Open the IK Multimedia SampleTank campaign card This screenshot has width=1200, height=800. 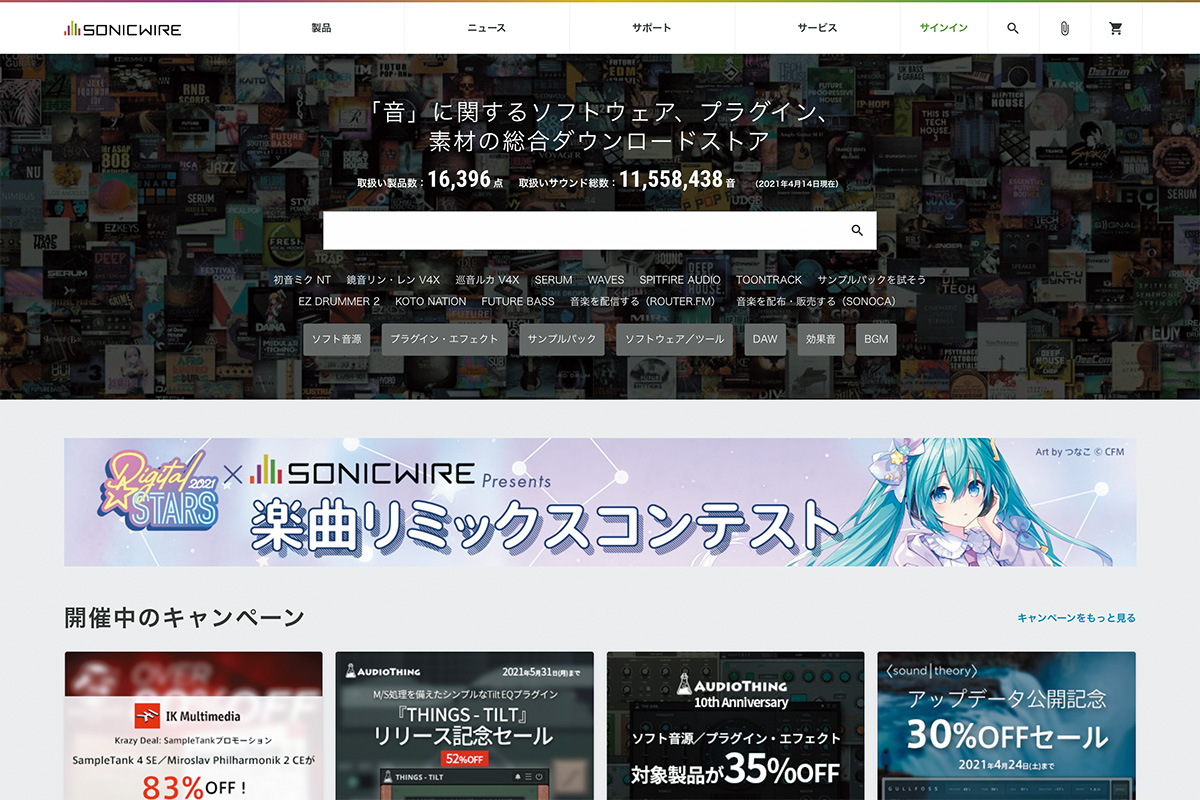[193, 726]
